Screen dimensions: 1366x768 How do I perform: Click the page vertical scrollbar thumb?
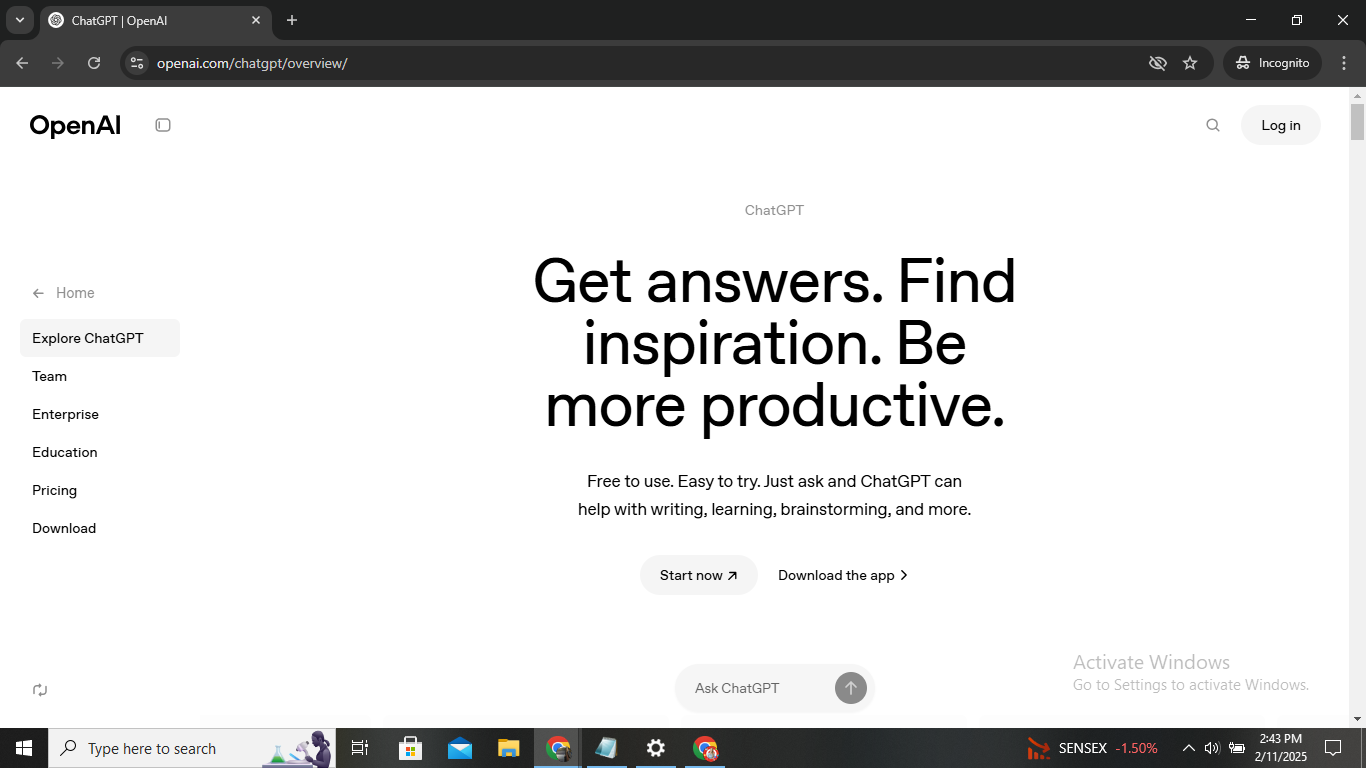coord(1357,121)
